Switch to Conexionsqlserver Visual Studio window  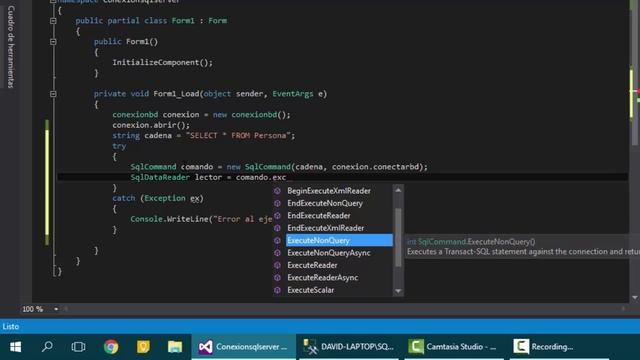click(244, 347)
